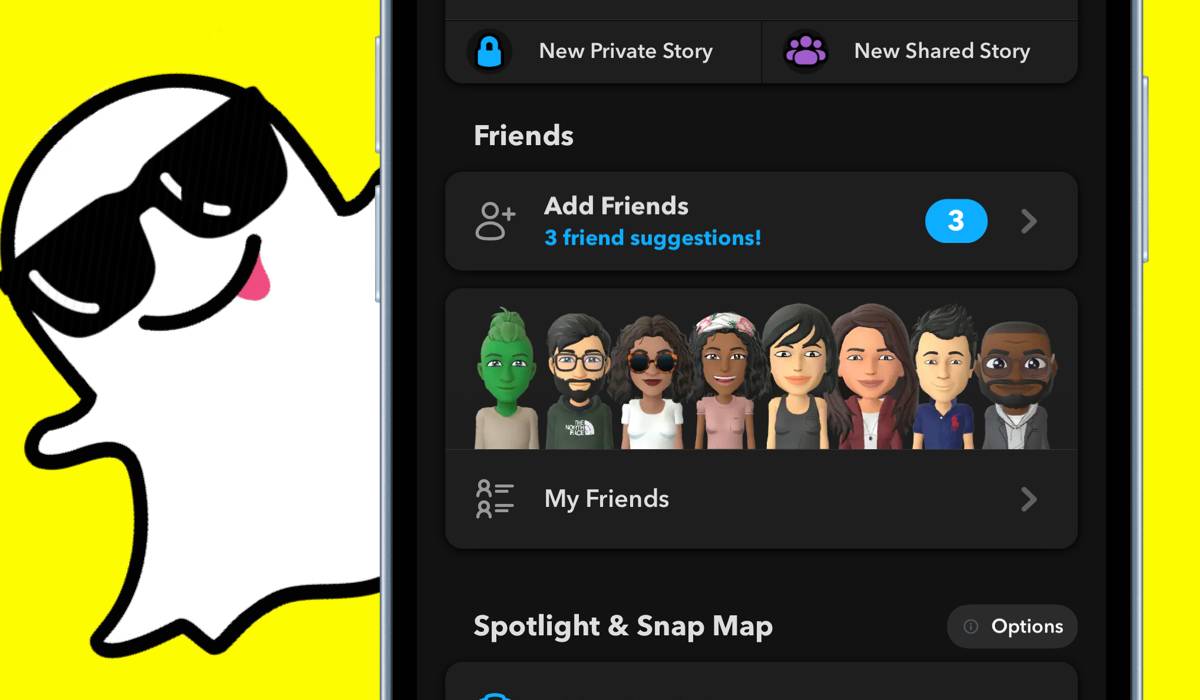Image resolution: width=1200 pixels, height=700 pixels.
Task: Create a New Shared Story
Action: pyautogui.click(x=920, y=51)
